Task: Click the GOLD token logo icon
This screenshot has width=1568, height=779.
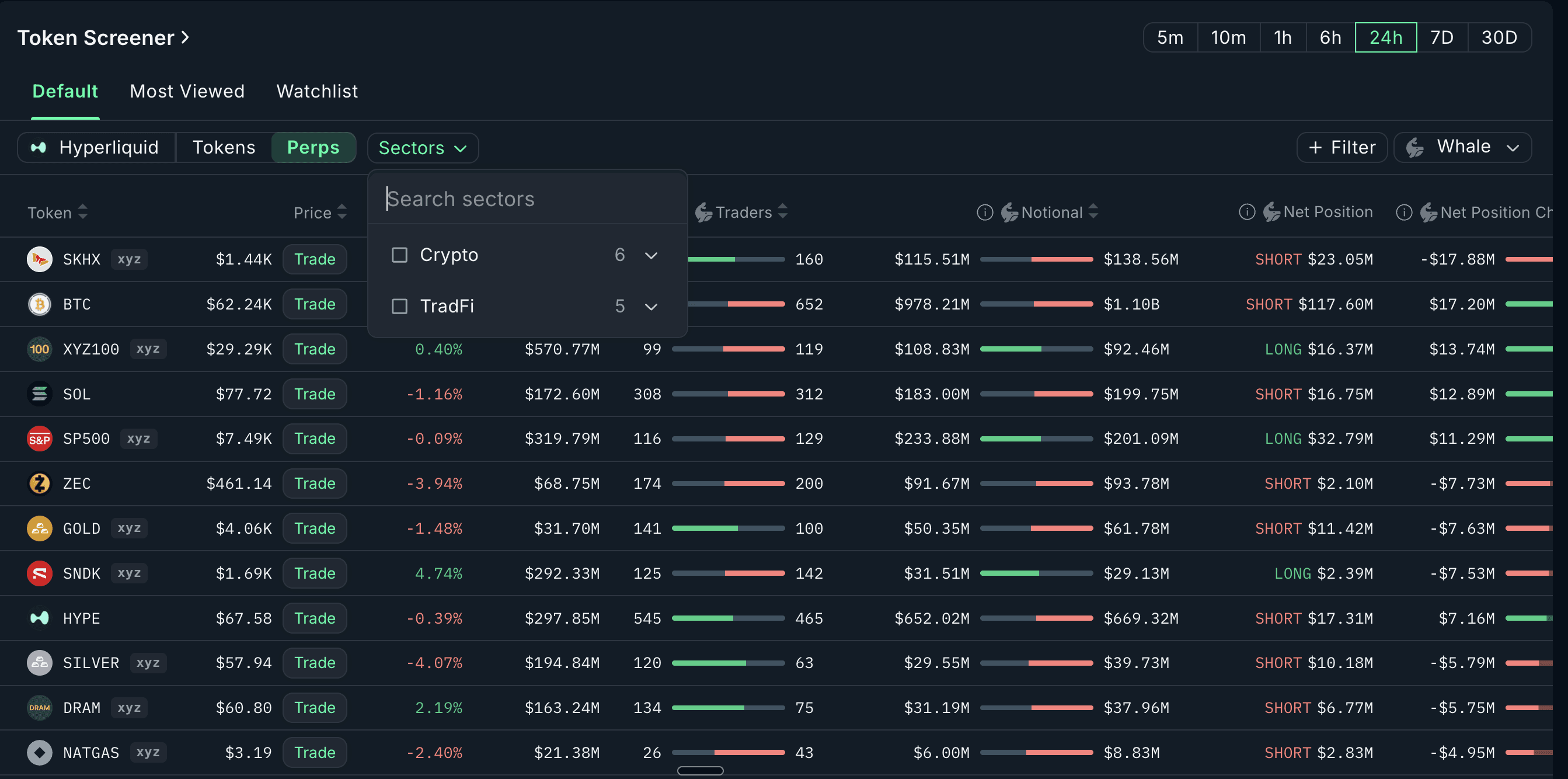Action: (x=40, y=528)
